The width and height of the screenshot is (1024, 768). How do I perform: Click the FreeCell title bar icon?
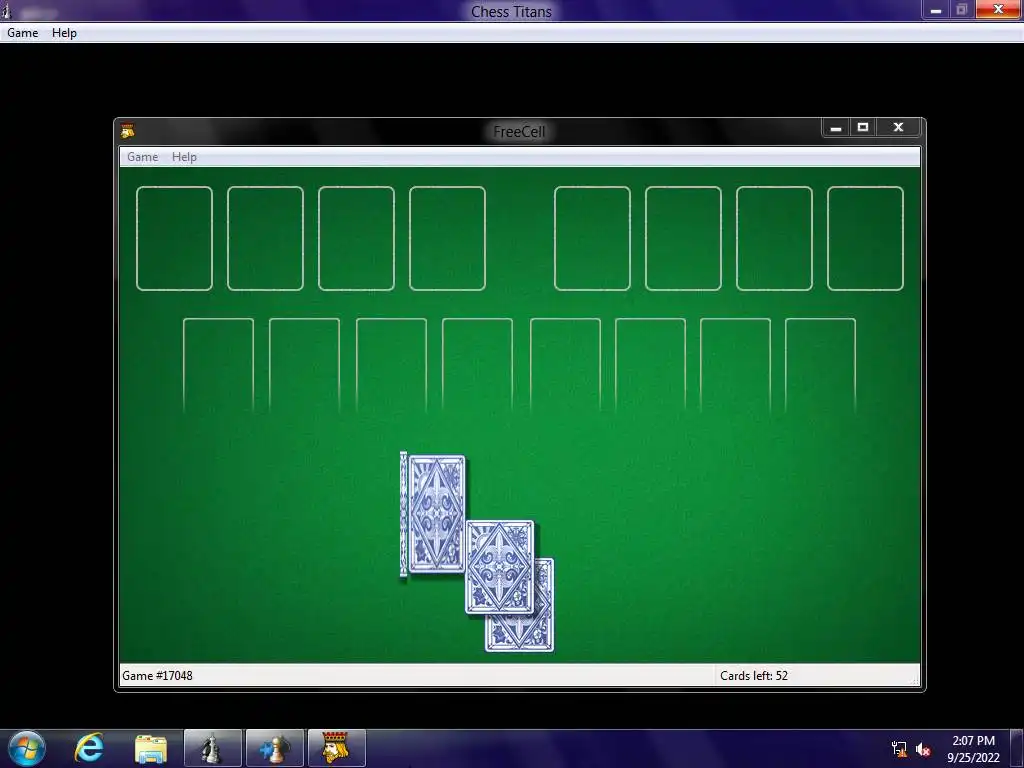click(x=128, y=131)
